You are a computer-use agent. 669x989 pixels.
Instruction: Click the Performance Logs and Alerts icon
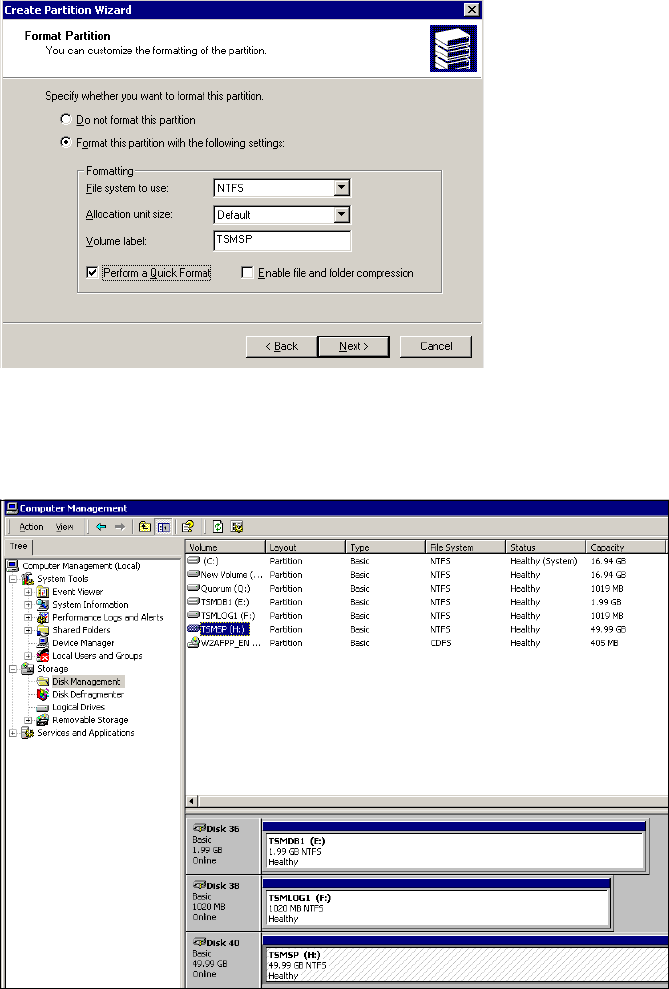(x=42, y=617)
